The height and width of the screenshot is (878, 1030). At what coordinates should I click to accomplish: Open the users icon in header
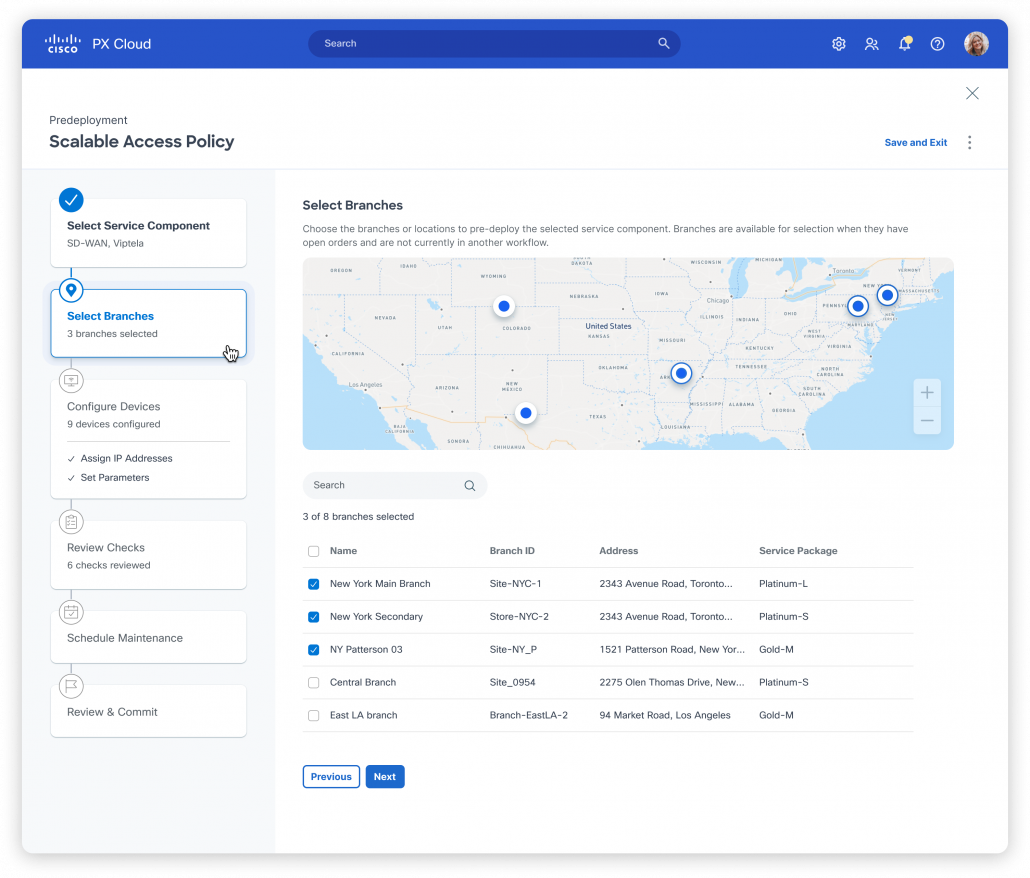pyautogui.click(x=872, y=44)
